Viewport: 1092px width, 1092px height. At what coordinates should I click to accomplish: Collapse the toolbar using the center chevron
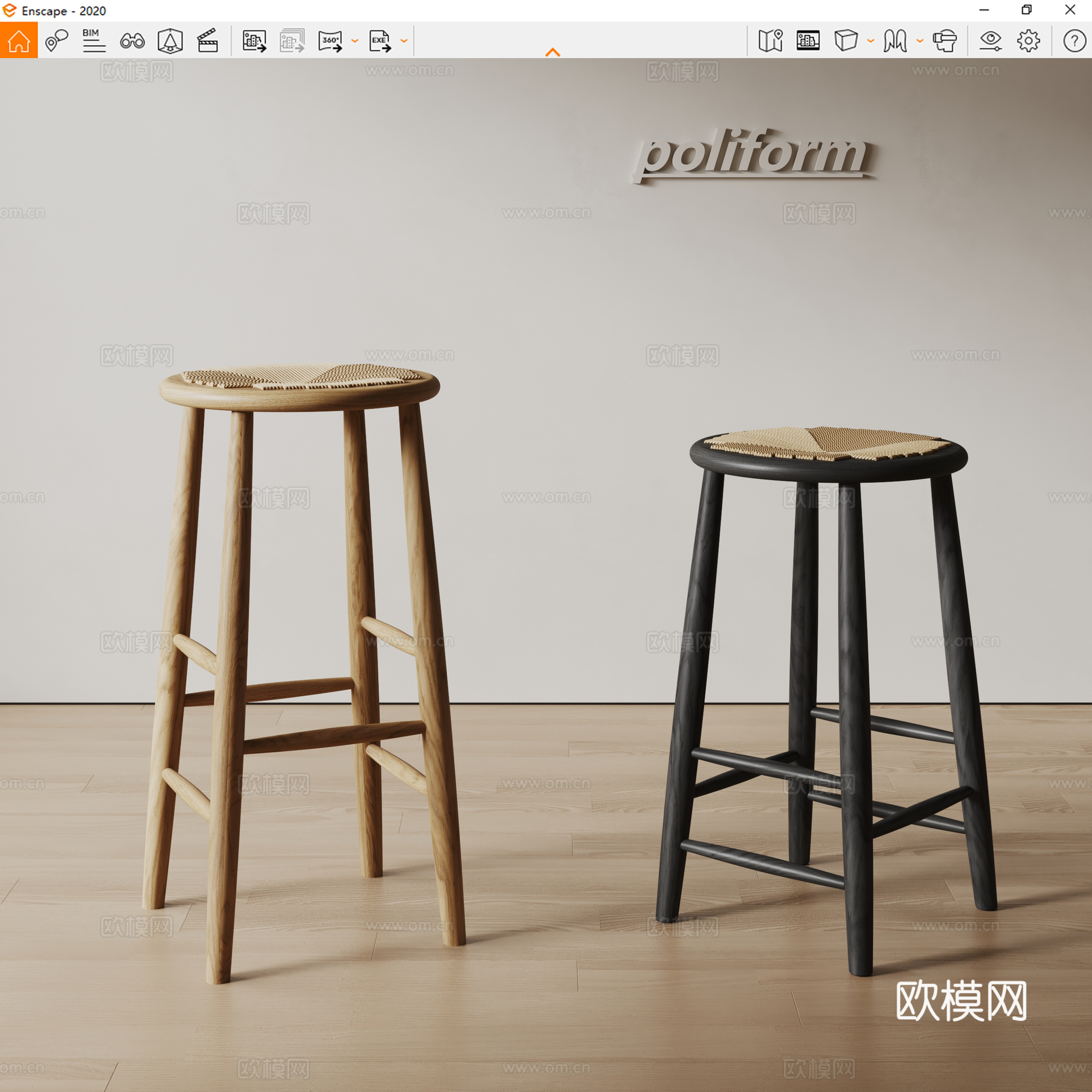(553, 52)
